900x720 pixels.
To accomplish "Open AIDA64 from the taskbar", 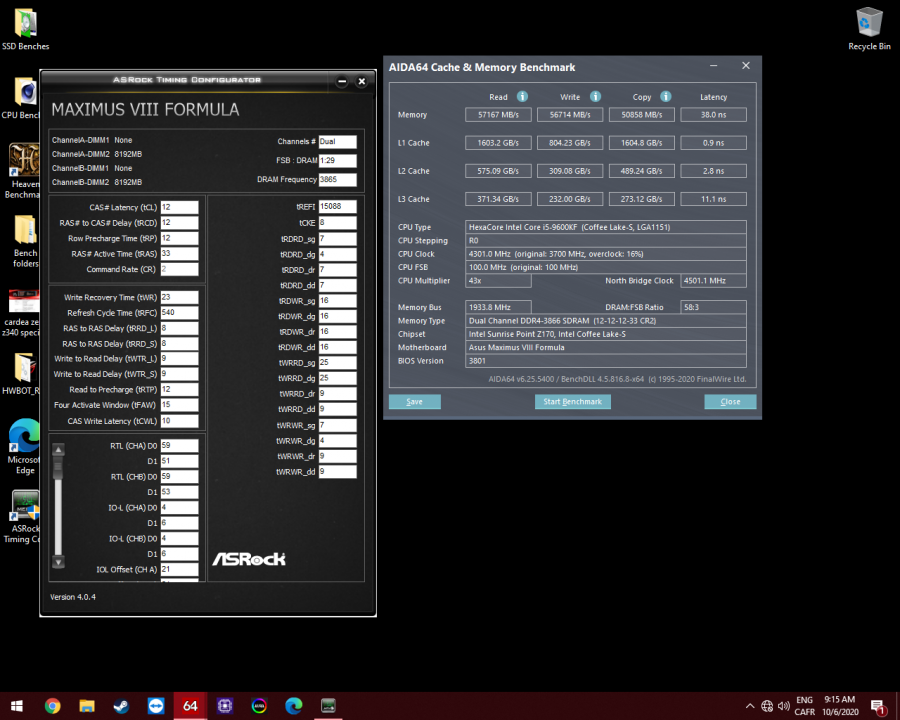I will point(190,706).
